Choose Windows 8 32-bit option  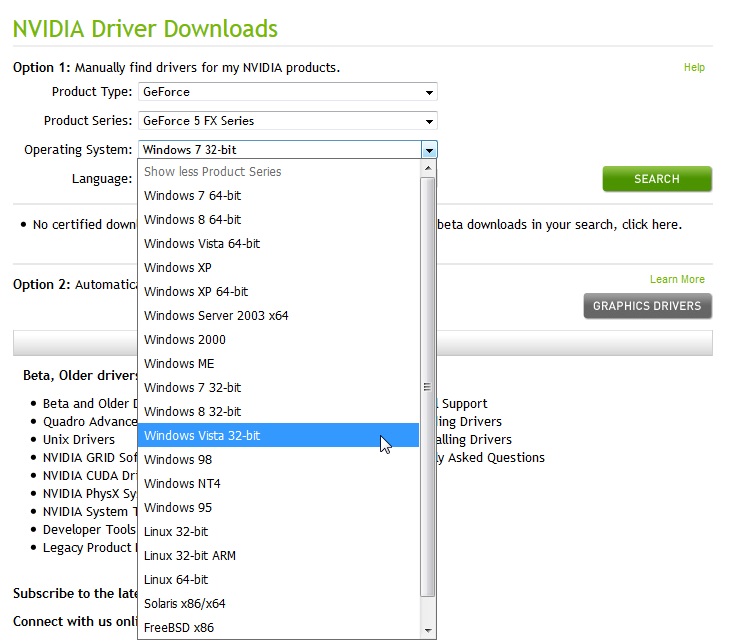click(x=279, y=412)
